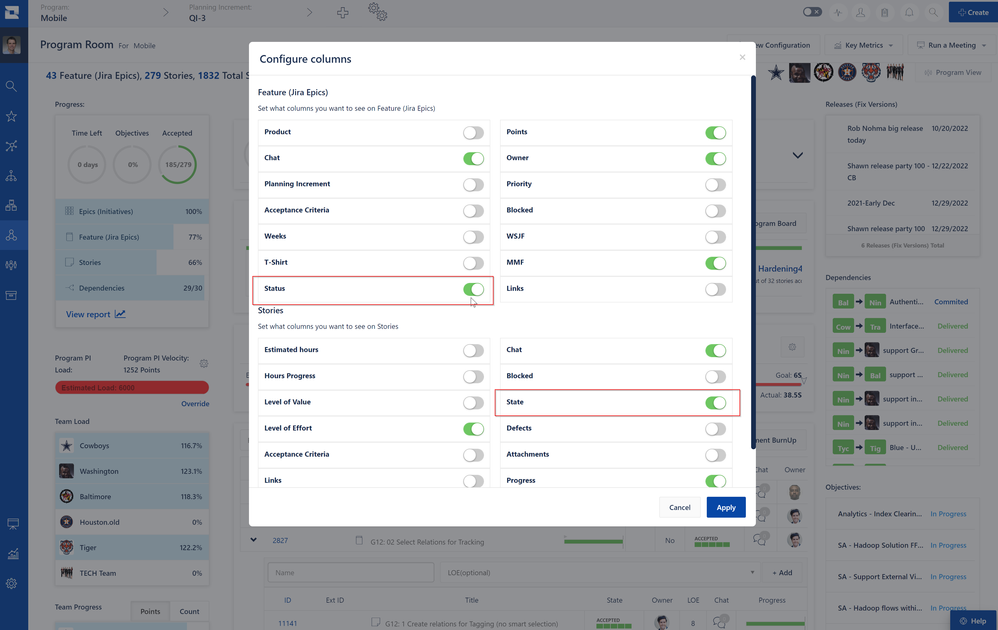Image resolution: width=998 pixels, height=630 pixels.
Task: Open the chart reports icon in sidebar
Action: coord(13,554)
